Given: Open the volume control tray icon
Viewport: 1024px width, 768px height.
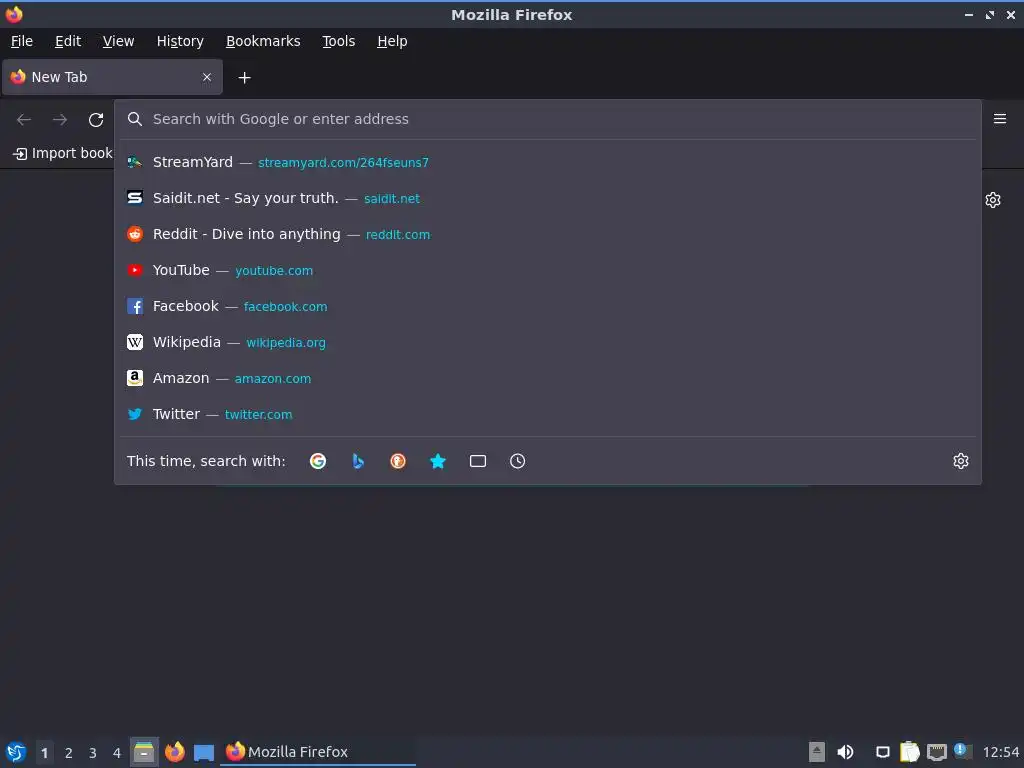Looking at the screenshot, I should [x=845, y=752].
